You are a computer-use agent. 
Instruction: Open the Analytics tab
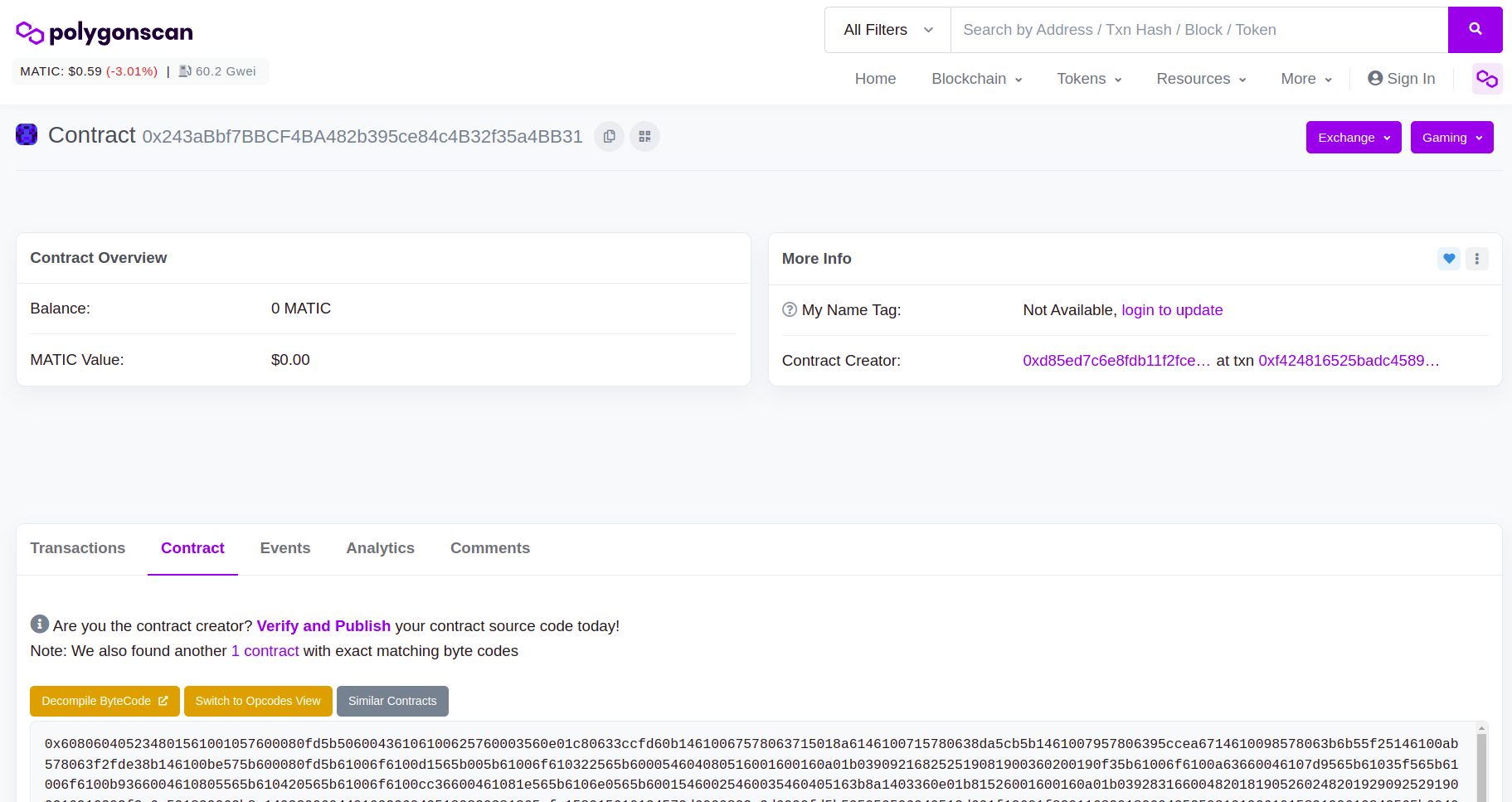[x=381, y=548]
